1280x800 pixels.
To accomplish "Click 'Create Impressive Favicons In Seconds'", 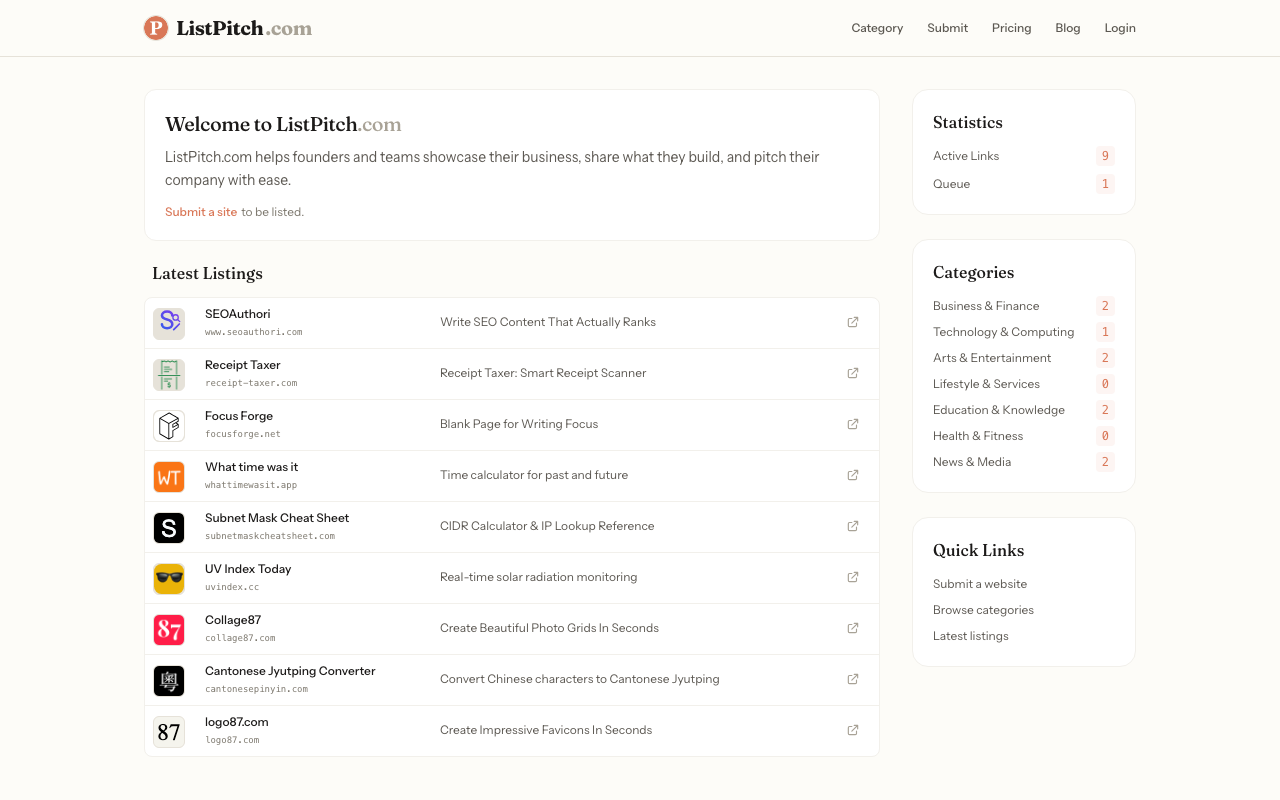I will pyautogui.click(x=546, y=730).
